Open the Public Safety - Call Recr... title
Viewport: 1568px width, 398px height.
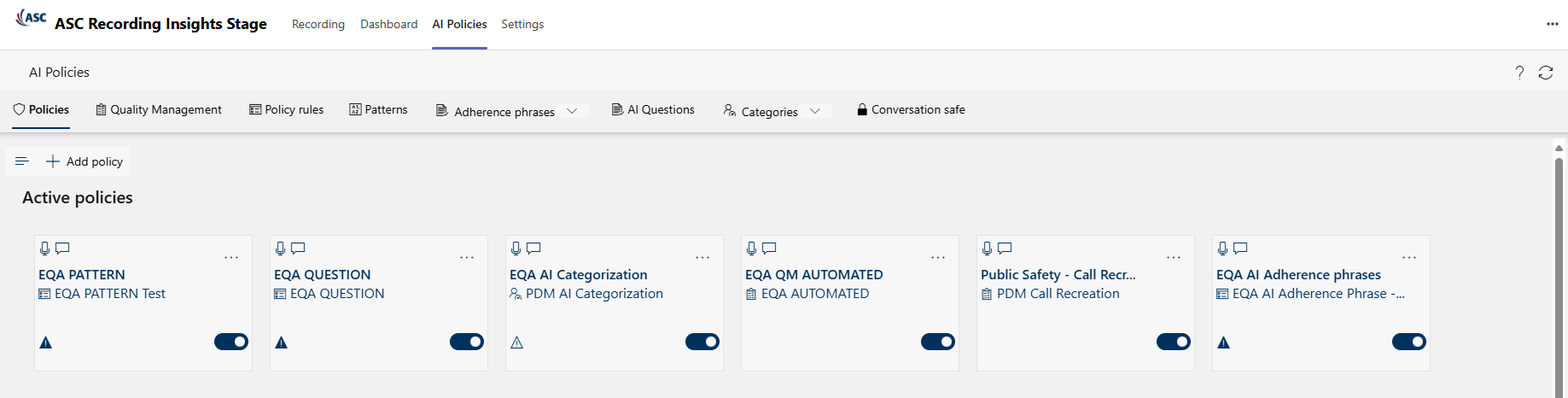[1058, 274]
